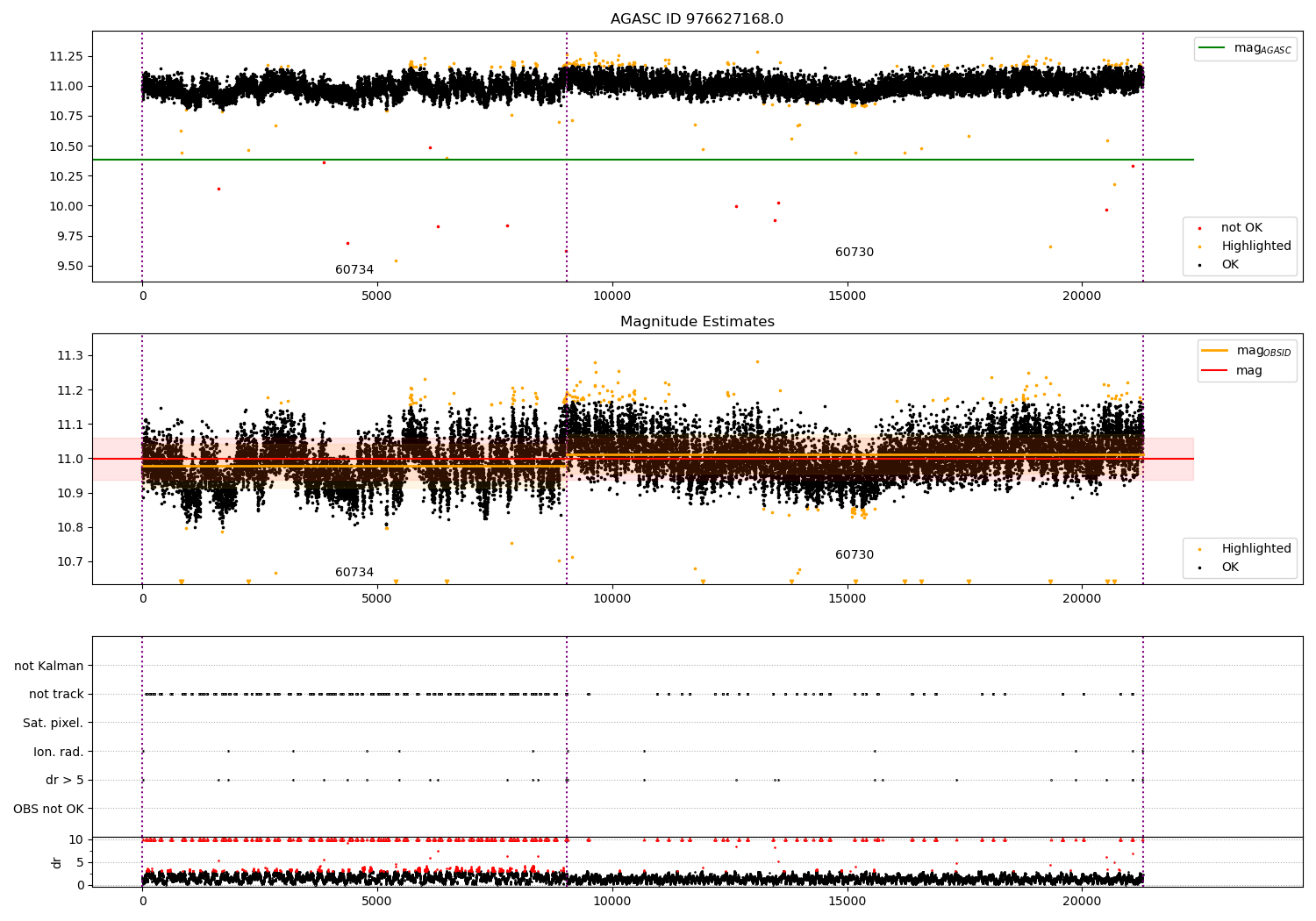Click the 10.25 y-axis tick label

click(x=66, y=176)
